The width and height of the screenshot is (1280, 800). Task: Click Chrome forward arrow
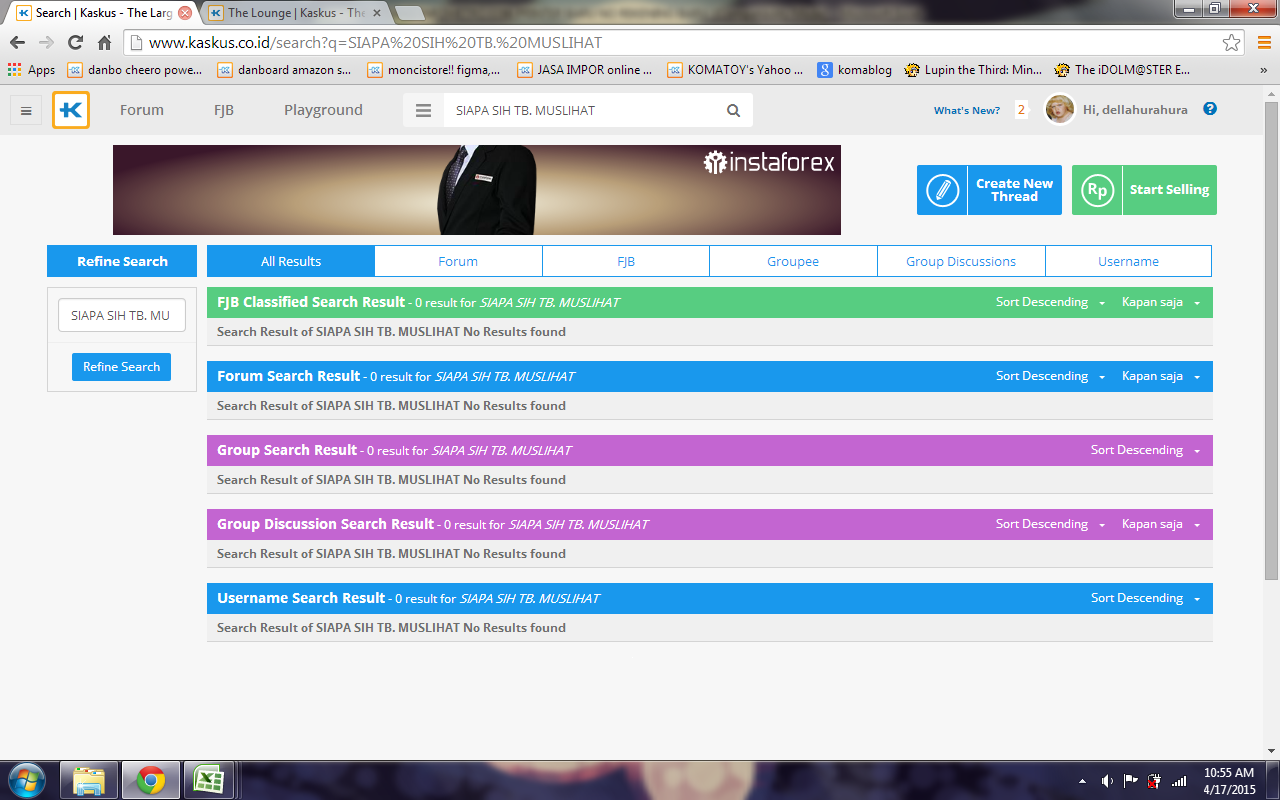tap(46, 43)
